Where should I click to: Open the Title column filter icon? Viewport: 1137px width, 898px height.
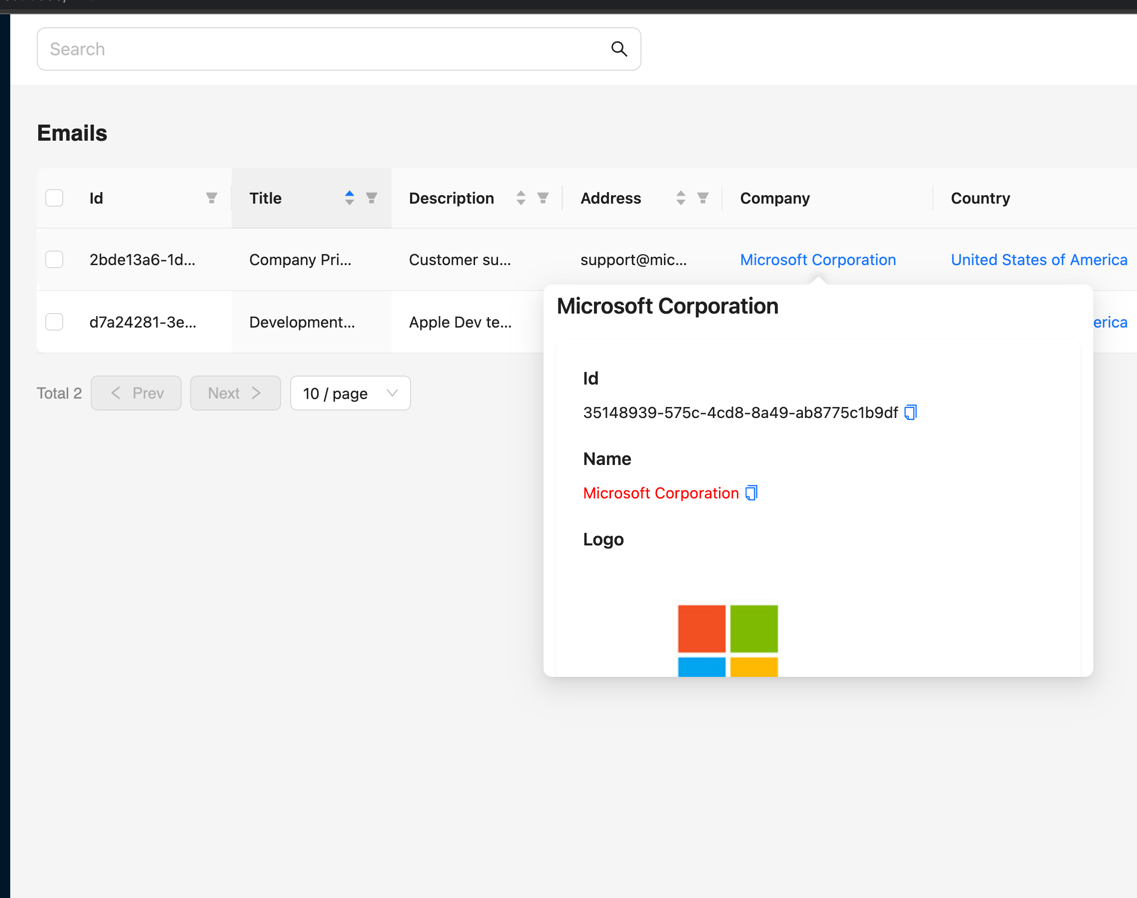(371, 198)
